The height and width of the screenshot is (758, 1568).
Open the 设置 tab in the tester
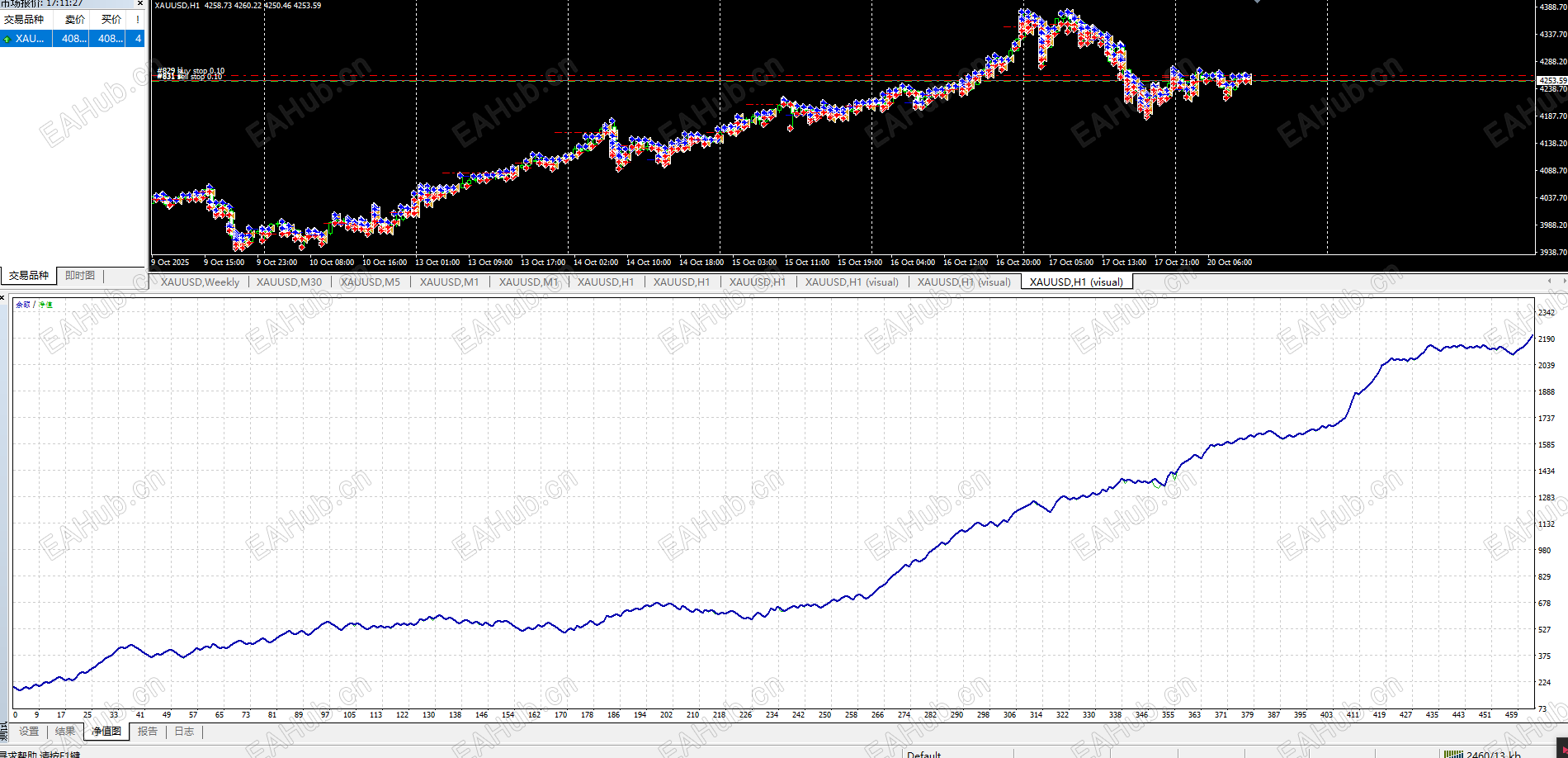pyautogui.click(x=29, y=732)
